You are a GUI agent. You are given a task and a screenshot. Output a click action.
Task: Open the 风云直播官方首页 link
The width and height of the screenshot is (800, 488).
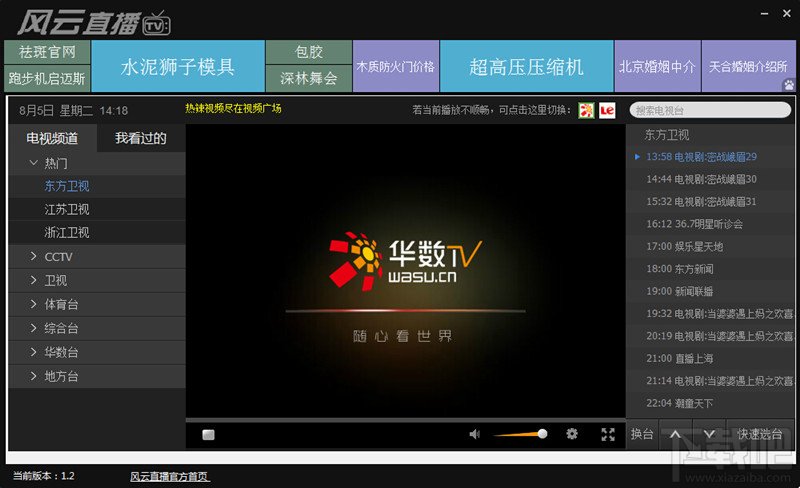(169, 476)
